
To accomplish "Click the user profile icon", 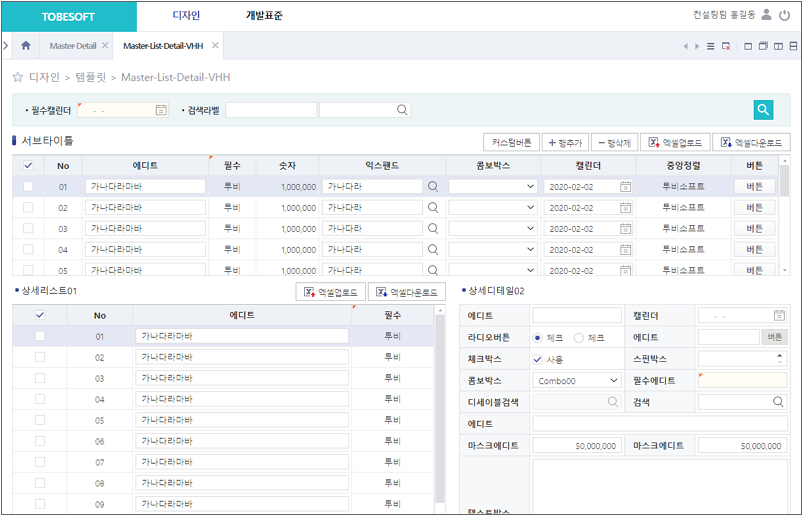I will point(766,15).
